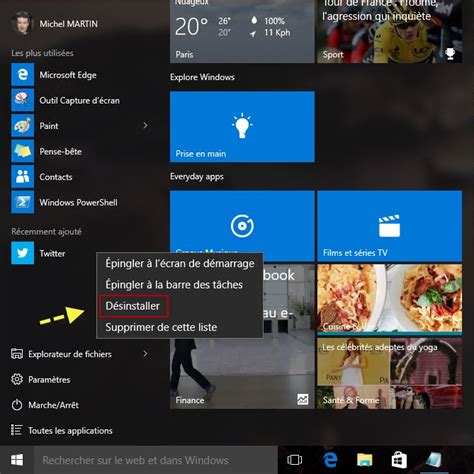474x474 pixels.
Task: Open the Paris weather tile
Action: pyautogui.click(x=242, y=31)
